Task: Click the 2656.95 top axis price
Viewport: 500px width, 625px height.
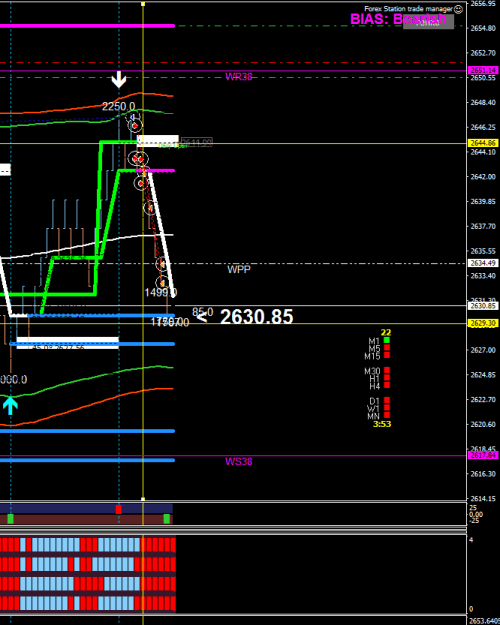Action: 483,4
